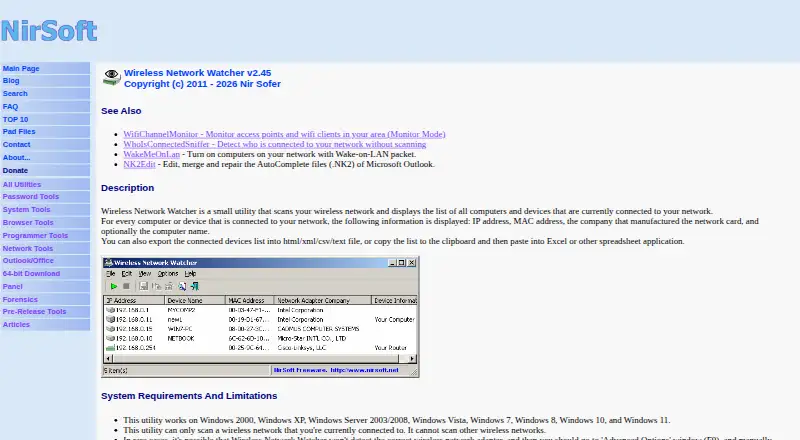The height and width of the screenshot is (440, 800).
Task: Open the Contact page
Action: (x=16, y=144)
